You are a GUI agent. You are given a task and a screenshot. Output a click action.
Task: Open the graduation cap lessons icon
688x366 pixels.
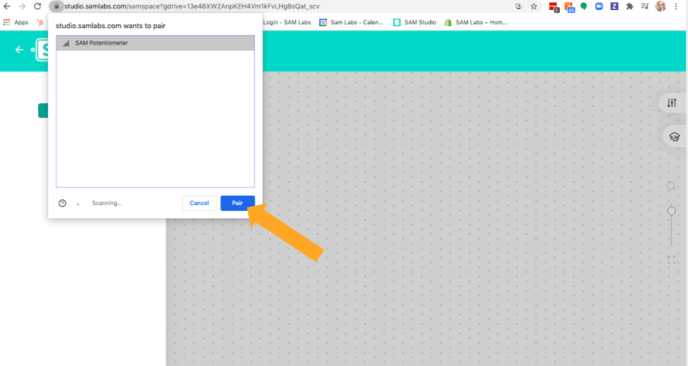click(x=674, y=137)
